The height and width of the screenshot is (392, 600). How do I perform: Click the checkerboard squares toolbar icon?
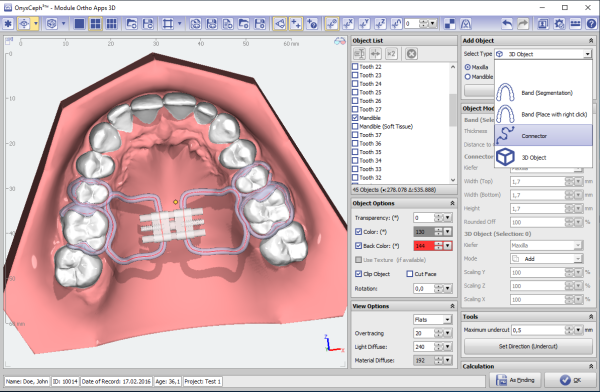(x=450, y=24)
